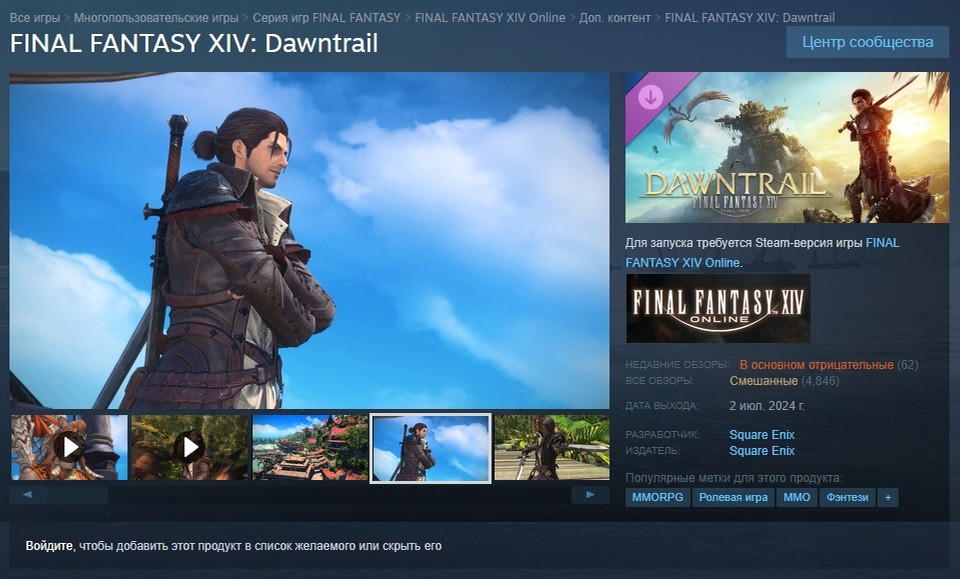Select the MMO tag
960x579 pixels.
coord(797,497)
